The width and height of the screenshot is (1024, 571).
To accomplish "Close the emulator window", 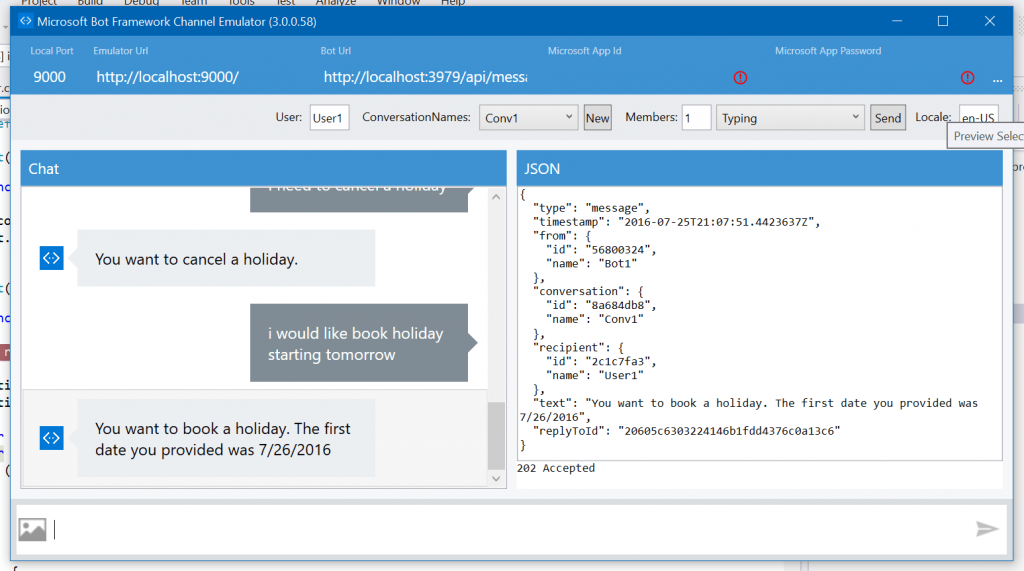I will [990, 21].
